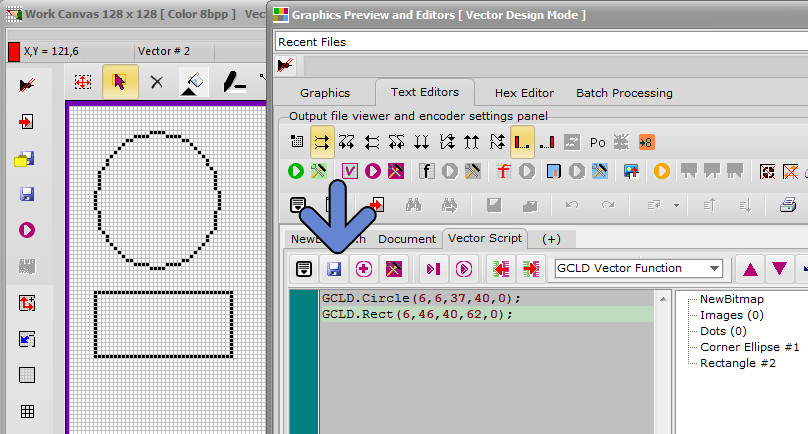The image size is (808, 434).
Task: Click the red color swatch in Work Canvas
Action: 14,52
